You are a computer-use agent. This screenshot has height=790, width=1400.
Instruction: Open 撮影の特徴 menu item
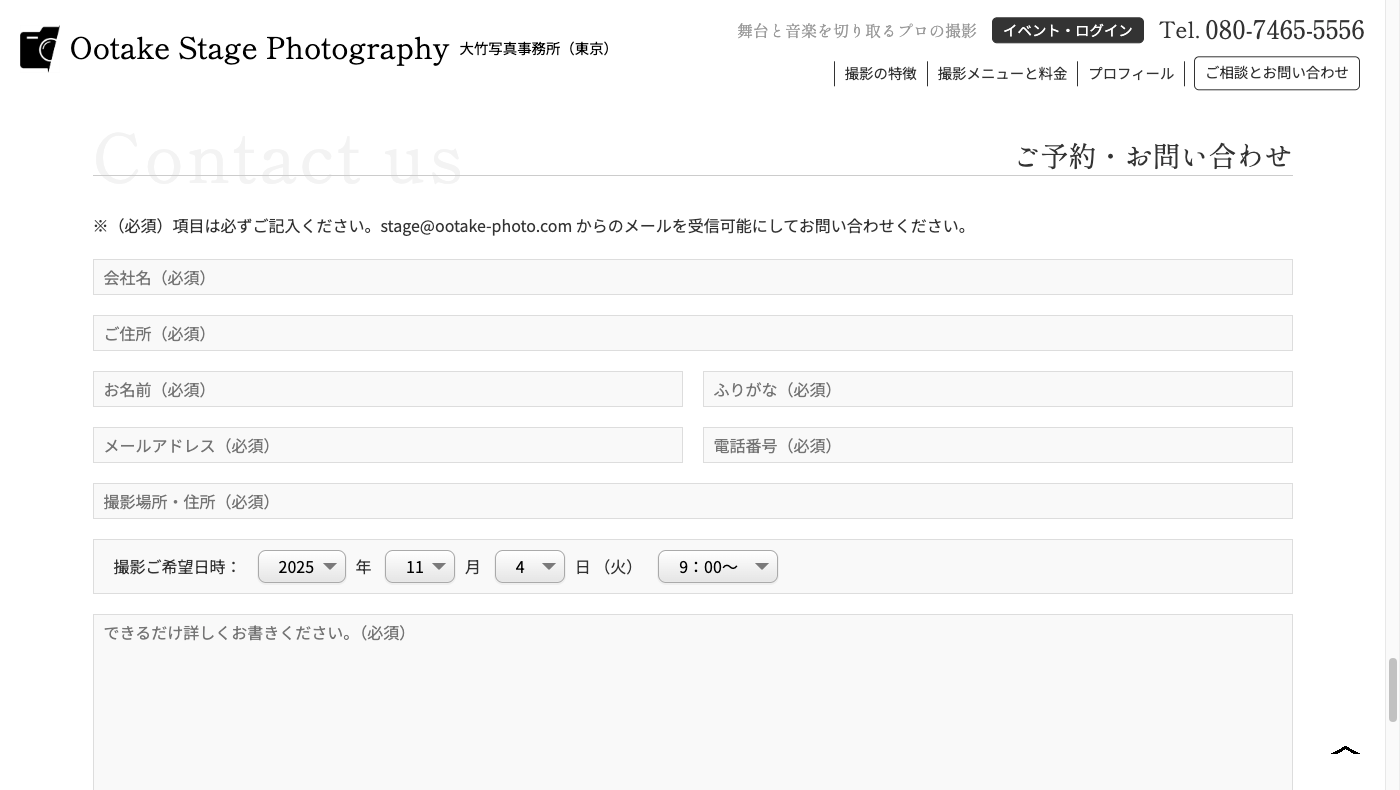[x=880, y=74]
